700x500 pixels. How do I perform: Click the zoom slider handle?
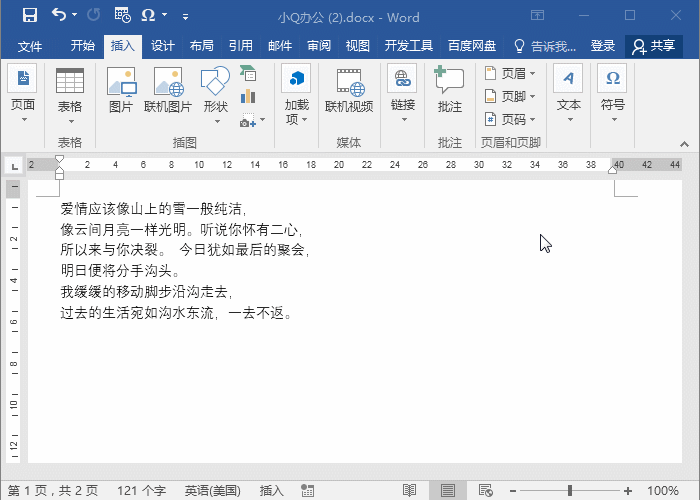point(570,491)
